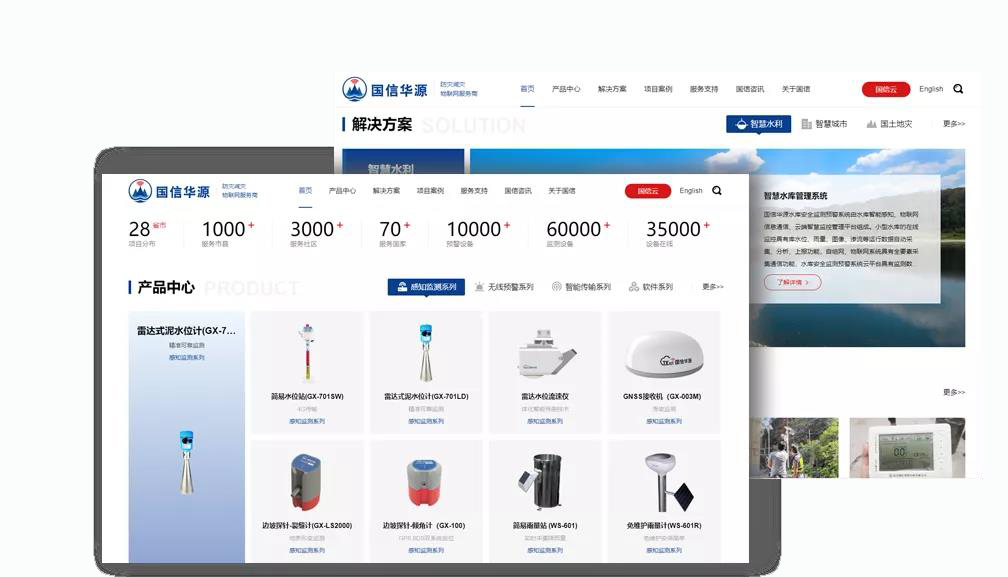Screen dimensions: 1008x577
Task: Open the 边坡探针-裂缝计(GX-LS2000) product image
Action: (307, 482)
